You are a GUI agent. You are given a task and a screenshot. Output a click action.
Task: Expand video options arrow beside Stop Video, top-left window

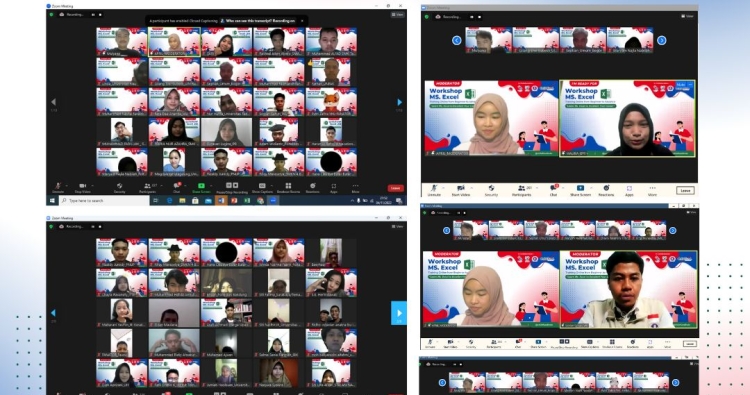(93, 186)
